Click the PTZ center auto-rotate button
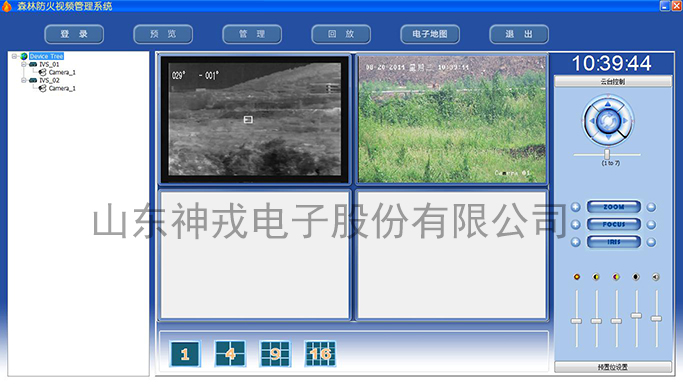 [x=608, y=121]
